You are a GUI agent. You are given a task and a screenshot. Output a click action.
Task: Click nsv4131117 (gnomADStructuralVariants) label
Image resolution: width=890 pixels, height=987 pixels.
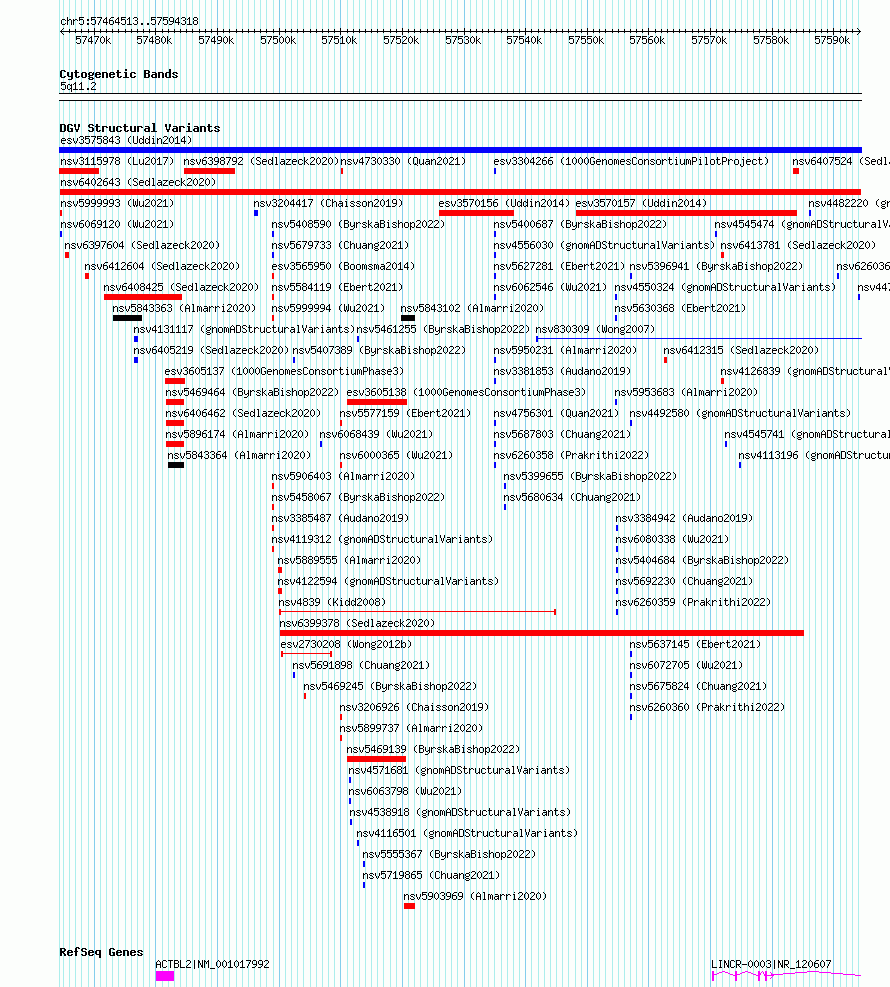[x=244, y=329]
